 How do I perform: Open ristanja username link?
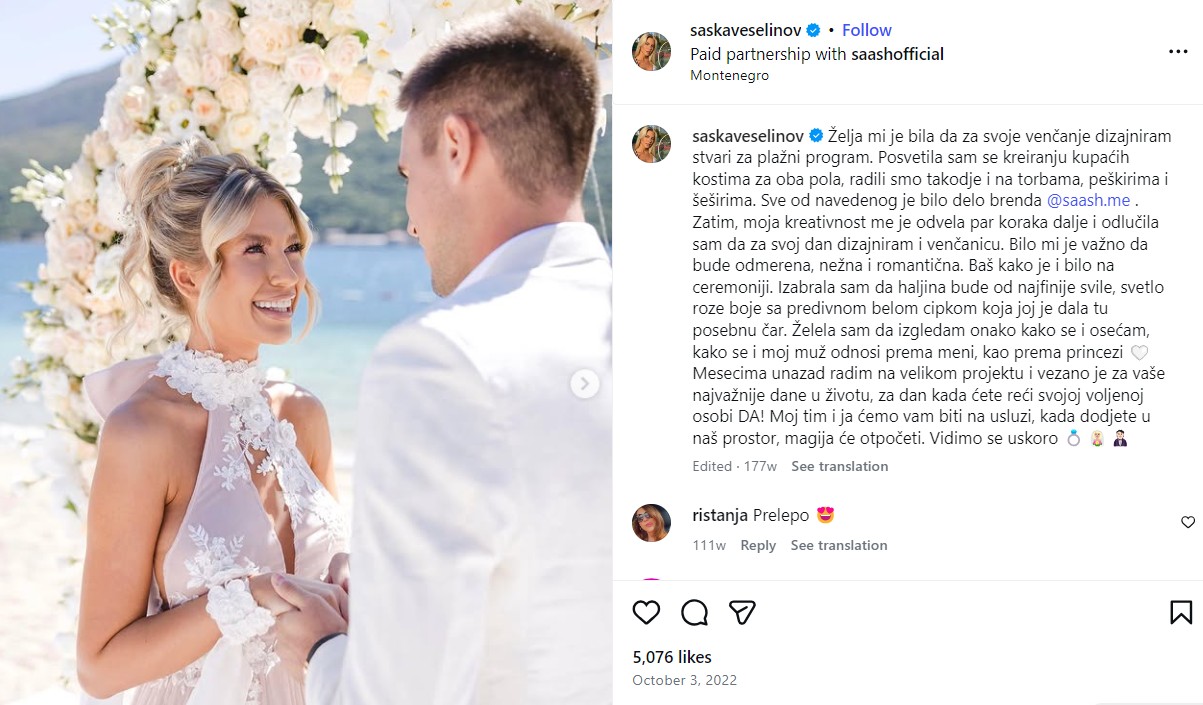pyautogui.click(x=720, y=515)
